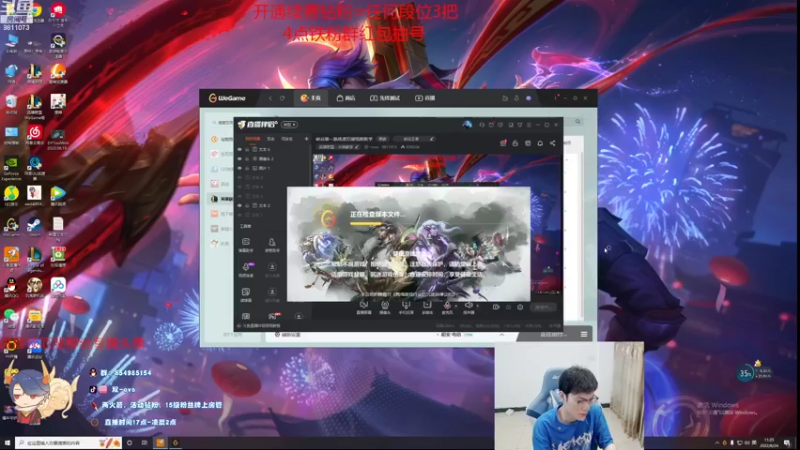Viewport: 800px width, 450px height.
Task: Go back in WeGame navigation
Action: [x=270, y=98]
